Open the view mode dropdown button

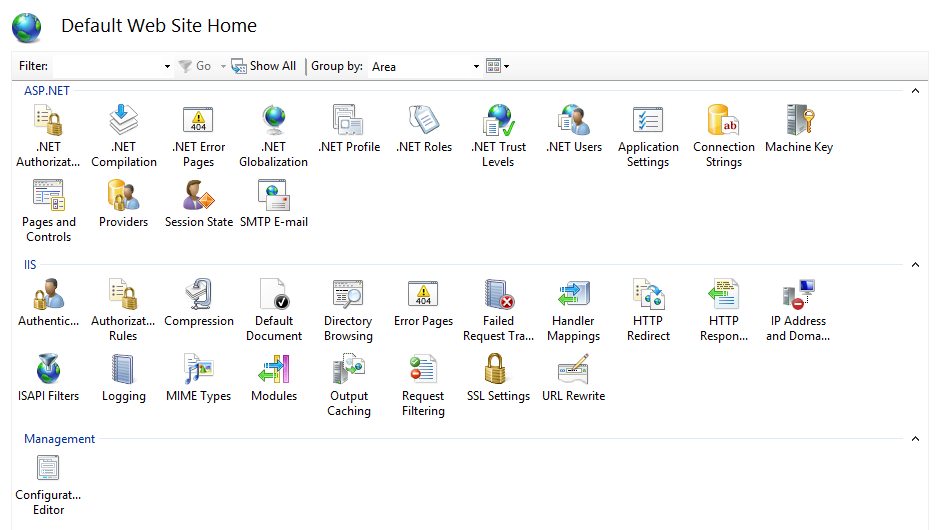click(x=498, y=66)
